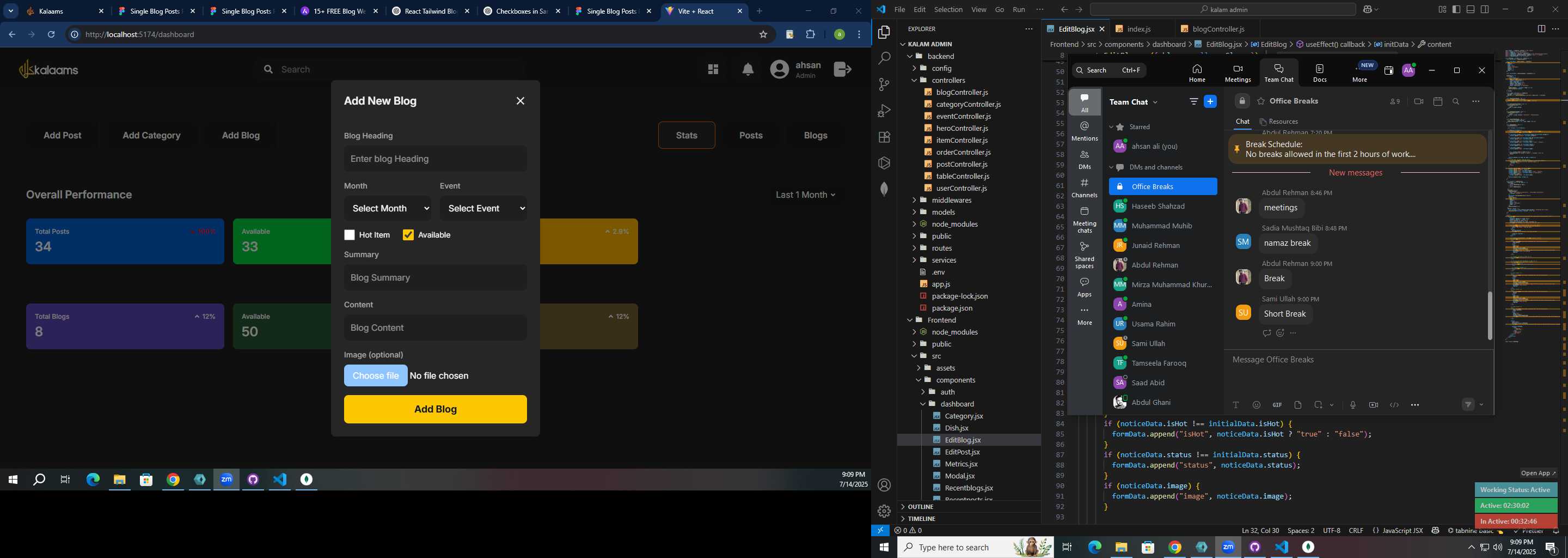This screenshot has width=1568, height=558.
Task: Search within the Office Breaks chat
Action: (x=1456, y=102)
